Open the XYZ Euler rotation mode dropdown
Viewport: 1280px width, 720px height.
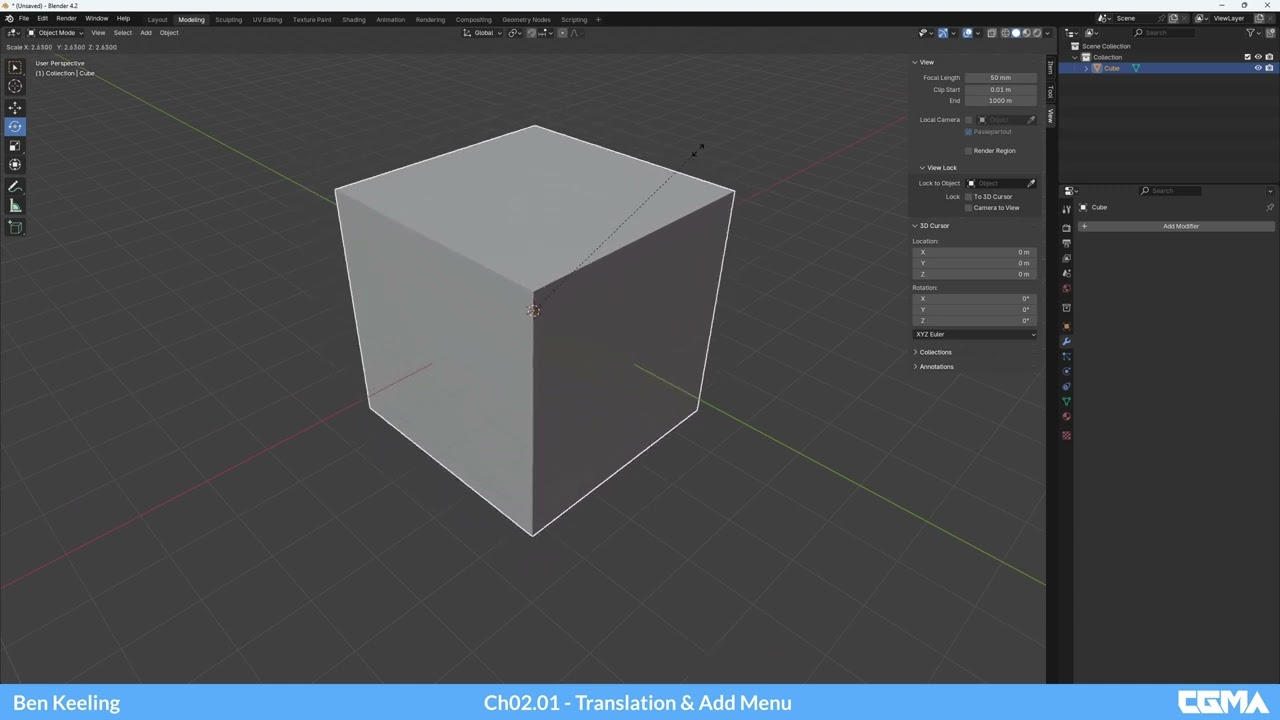pyautogui.click(x=975, y=334)
